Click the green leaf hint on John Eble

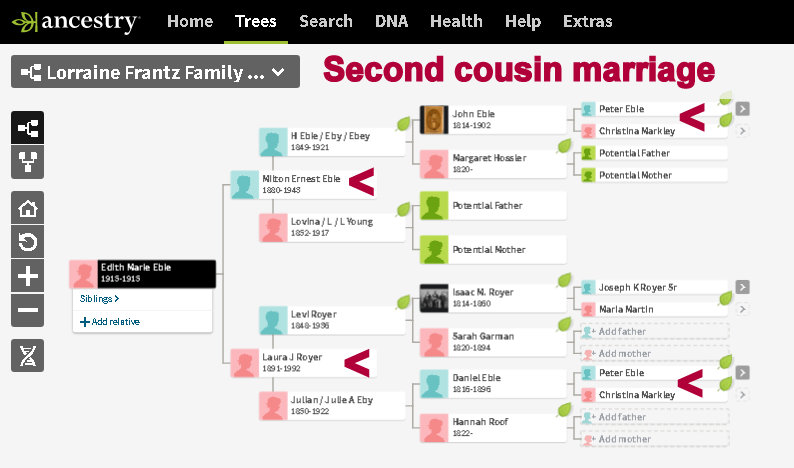404,123
